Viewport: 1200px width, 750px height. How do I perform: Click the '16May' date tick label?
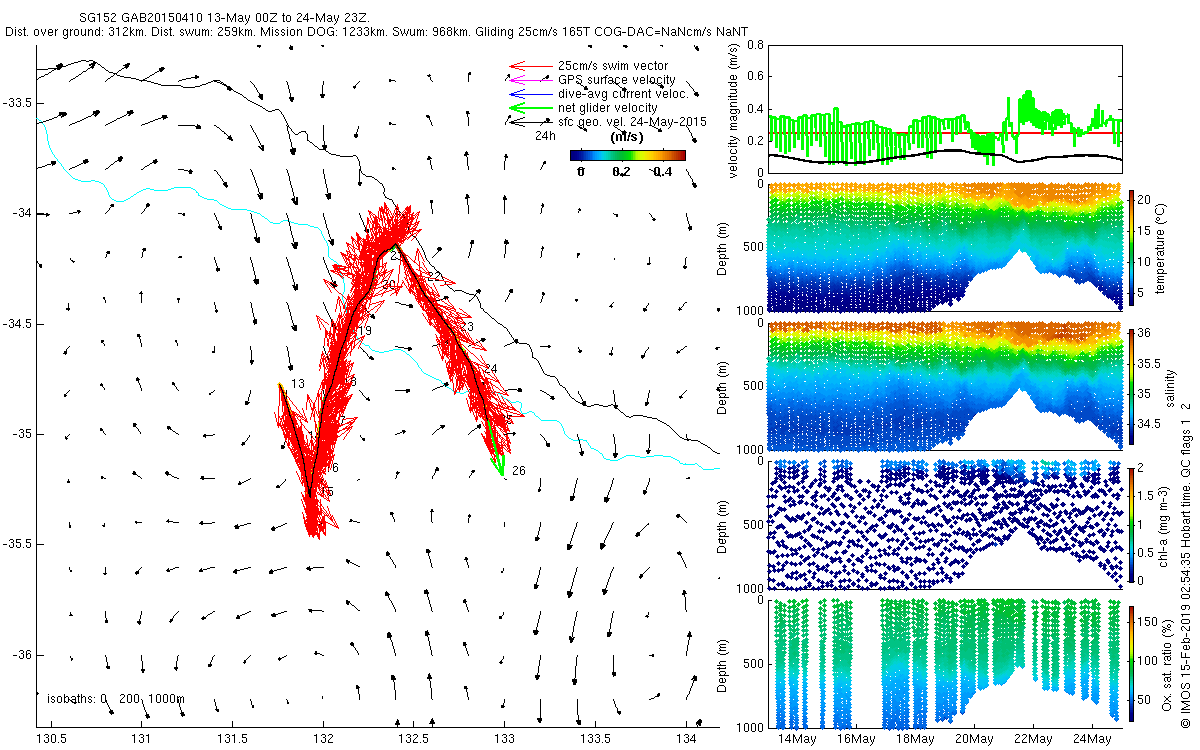[856, 738]
